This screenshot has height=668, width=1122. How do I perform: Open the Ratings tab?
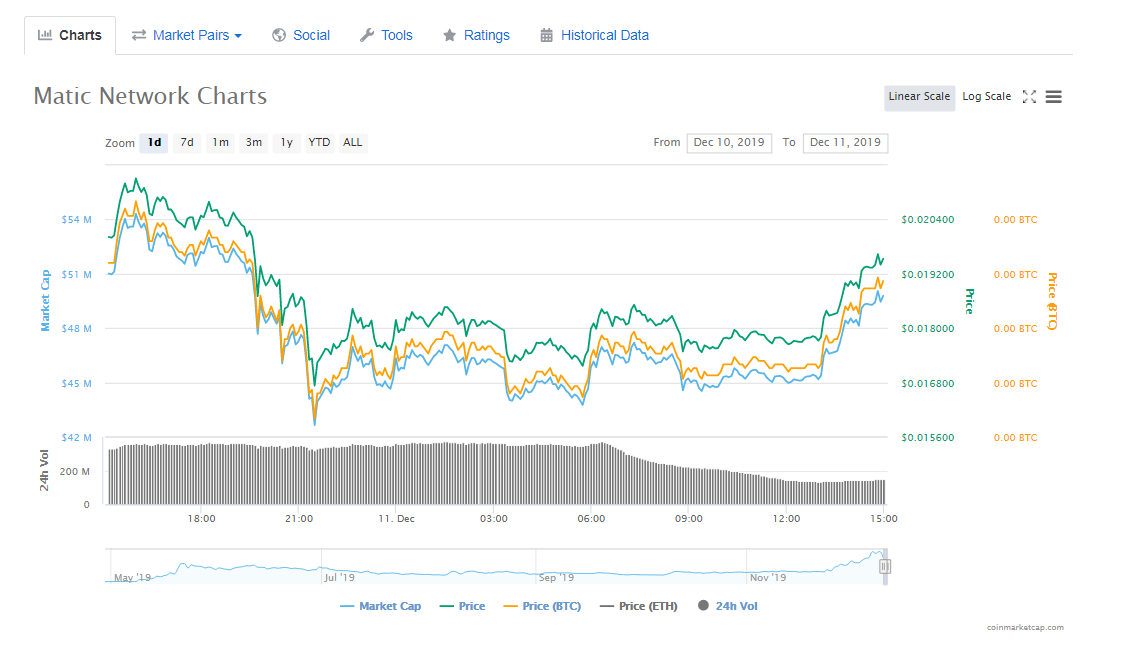pyautogui.click(x=486, y=35)
